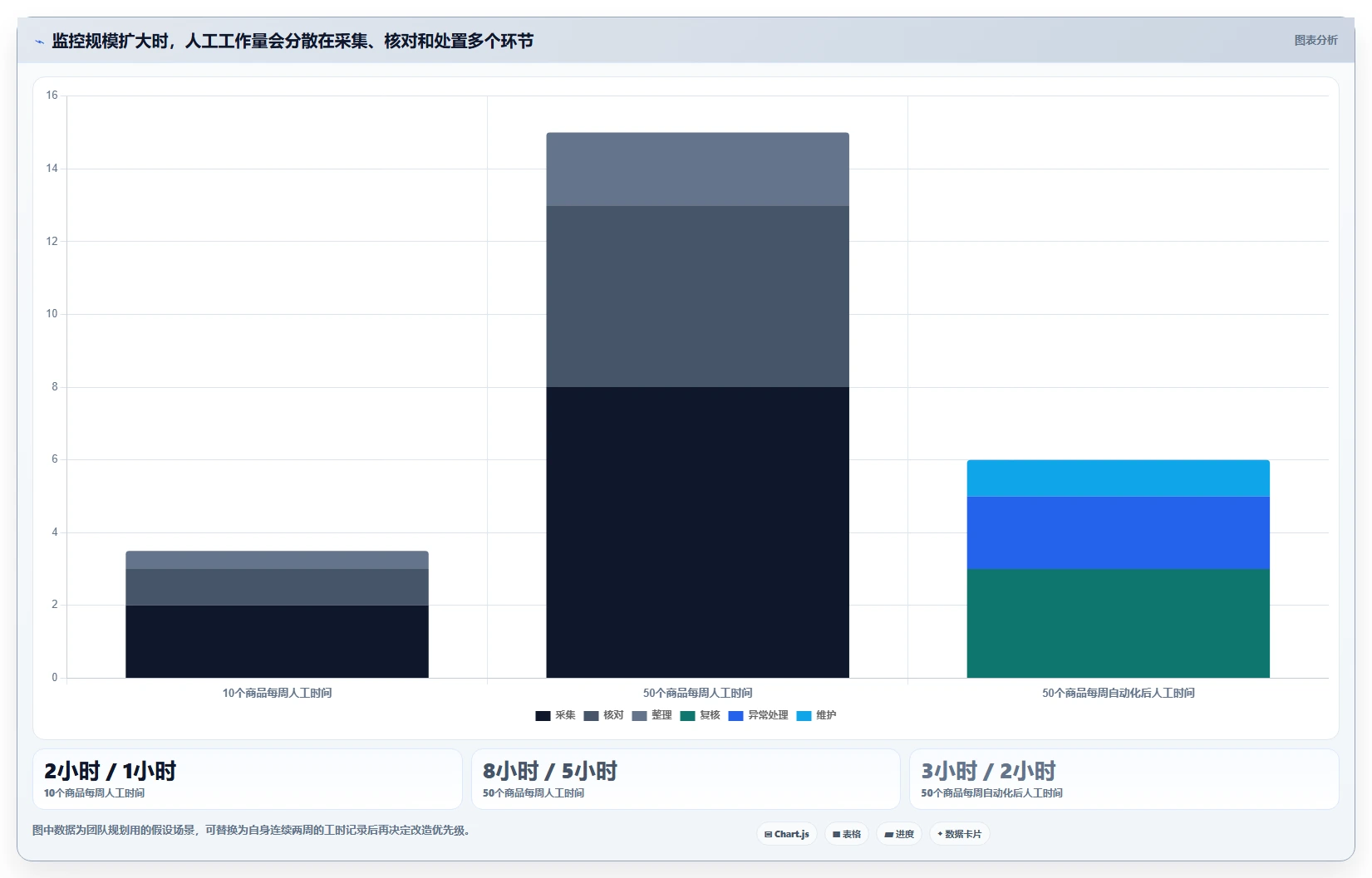Click the y-axis value 2

point(55,605)
